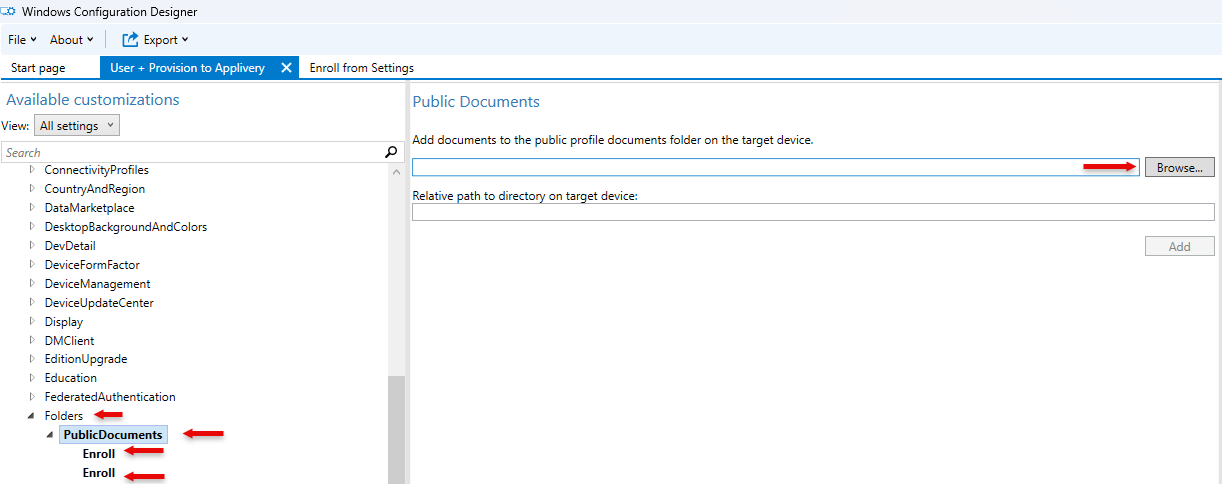Click the document file path field

(x=777, y=168)
